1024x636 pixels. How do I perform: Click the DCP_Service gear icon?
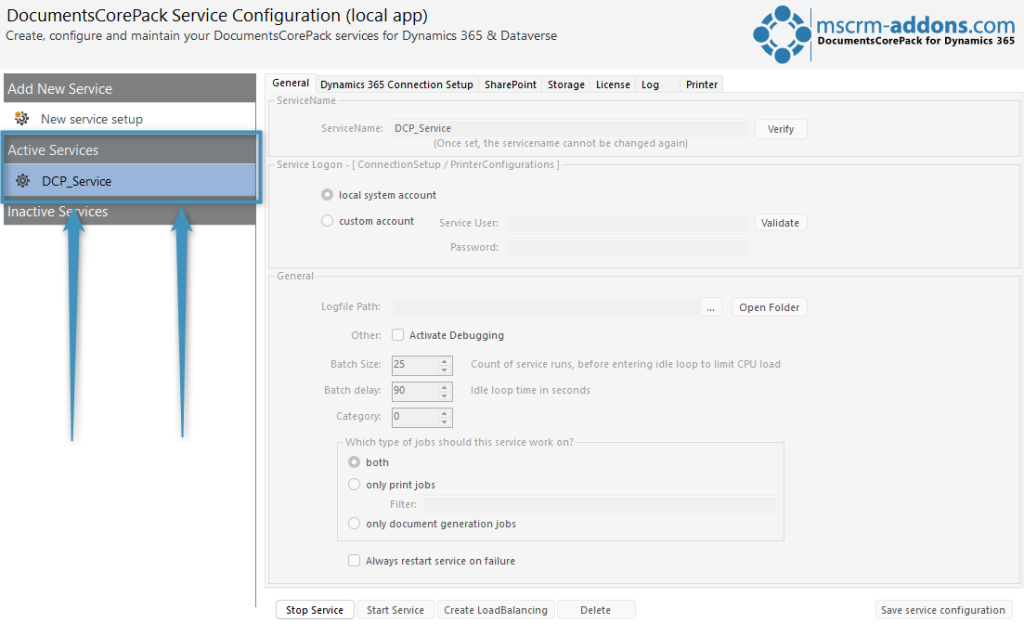pyautogui.click(x=23, y=181)
